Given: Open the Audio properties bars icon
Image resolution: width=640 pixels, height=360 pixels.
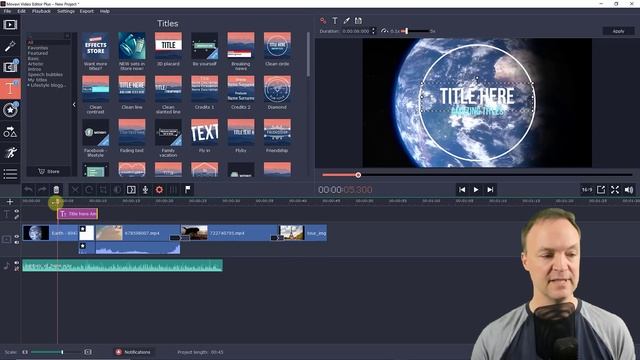Looking at the screenshot, I should tap(173, 189).
